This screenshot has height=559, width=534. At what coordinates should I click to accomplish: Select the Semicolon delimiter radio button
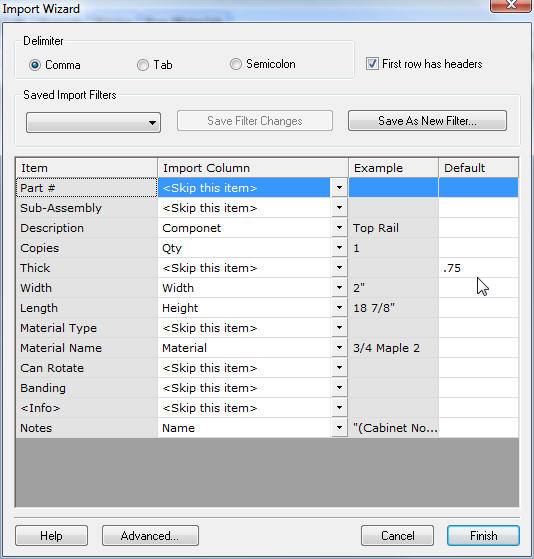coord(236,64)
